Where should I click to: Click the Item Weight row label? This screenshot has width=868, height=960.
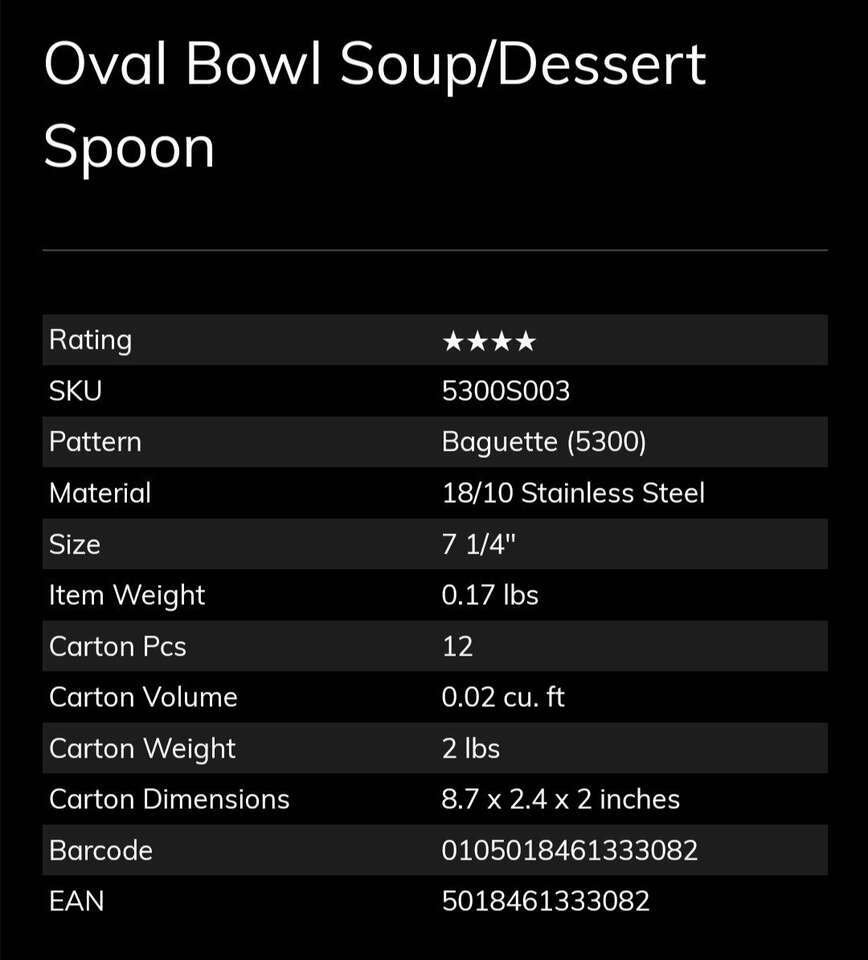click(x=127, y=595)
